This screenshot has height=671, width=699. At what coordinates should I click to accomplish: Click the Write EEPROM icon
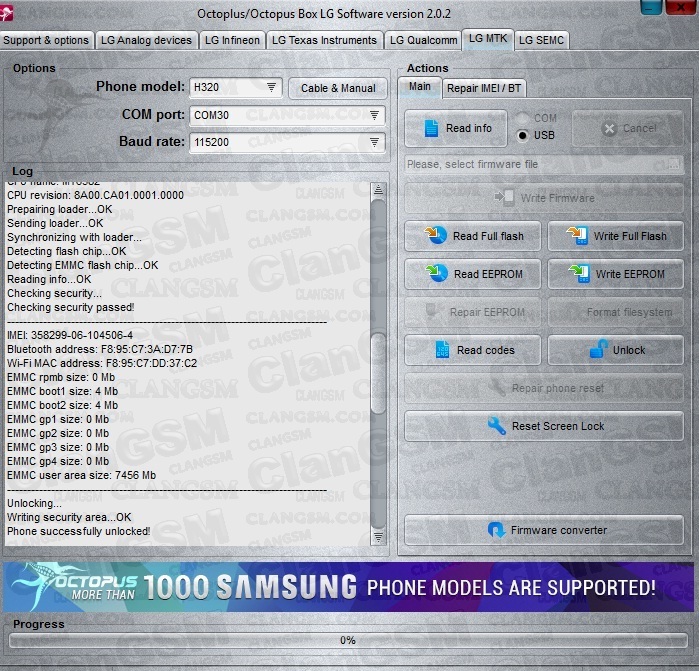pos(579,273)
